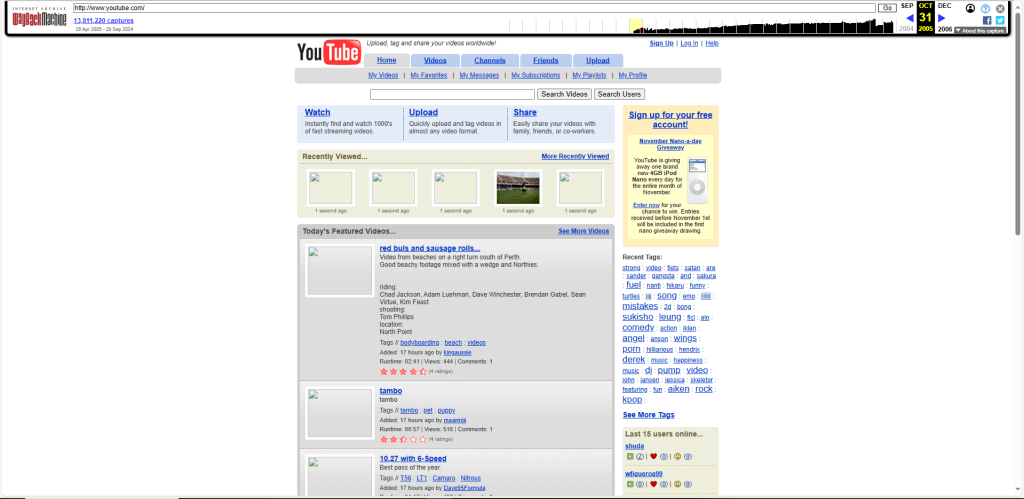
Task: Open 'Sign up for your free account!' link
Action: point(671,120)
